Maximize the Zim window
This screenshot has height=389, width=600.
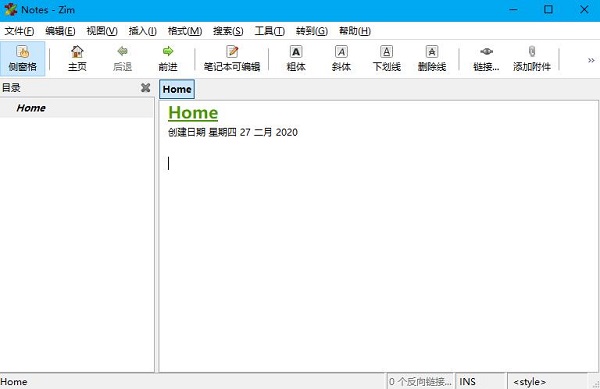click(548, 10)
